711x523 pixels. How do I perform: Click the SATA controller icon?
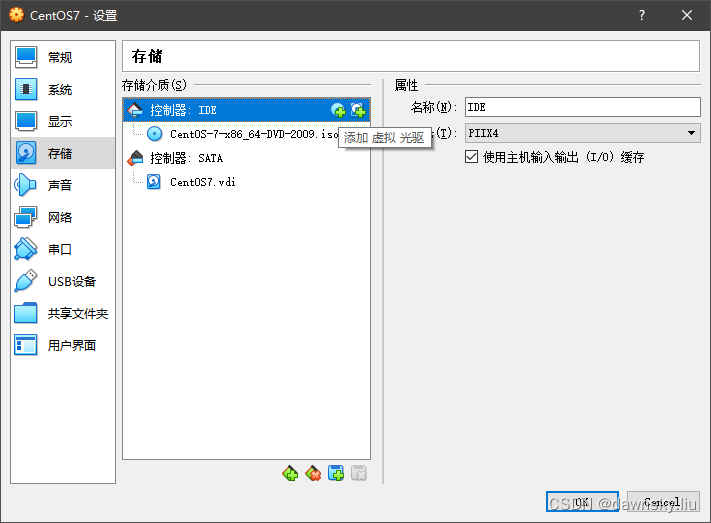(135, 158)
